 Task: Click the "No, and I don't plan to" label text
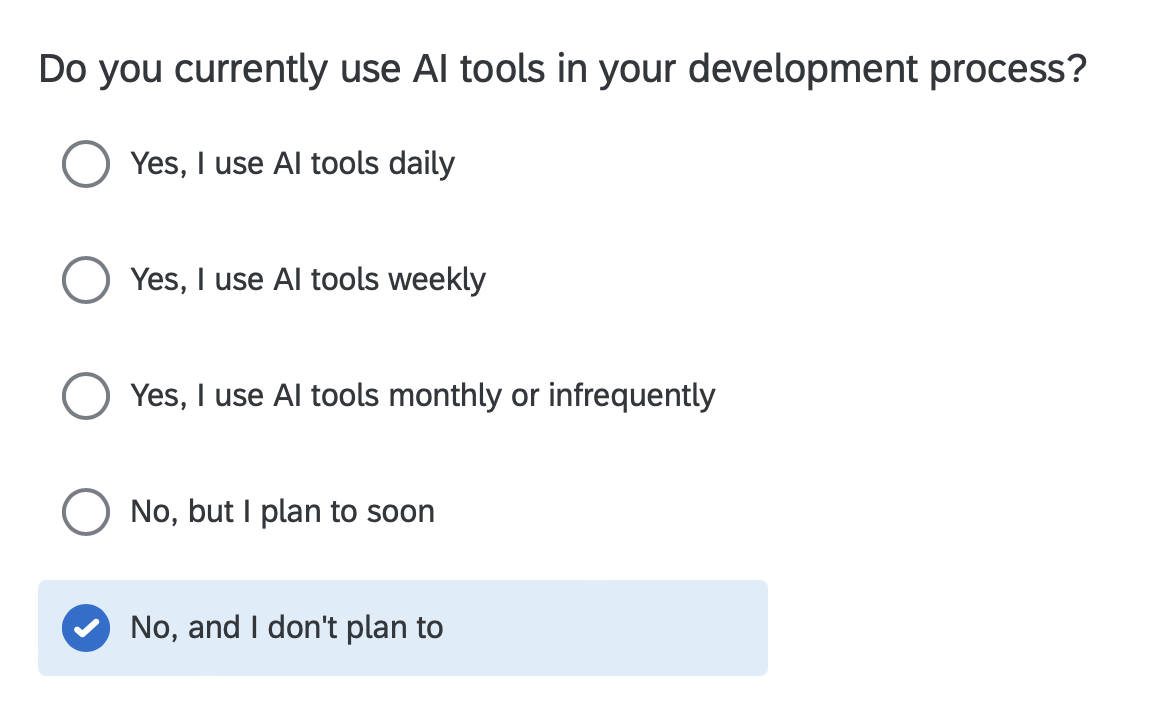coord(287,628)
